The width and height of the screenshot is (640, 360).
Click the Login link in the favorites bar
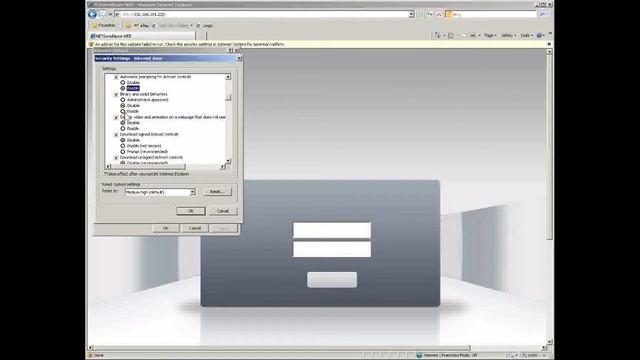pyautogui.click(x=205, y=26)
